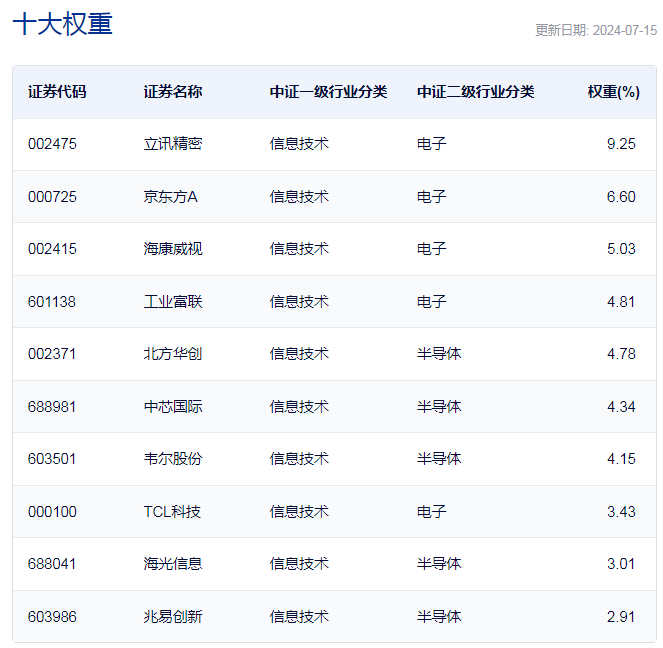Select security code 603501

52,459
